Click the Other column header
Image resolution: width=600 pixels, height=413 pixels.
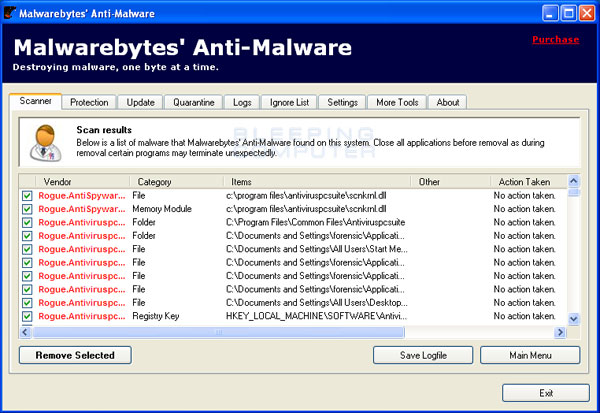coord(451,182)
